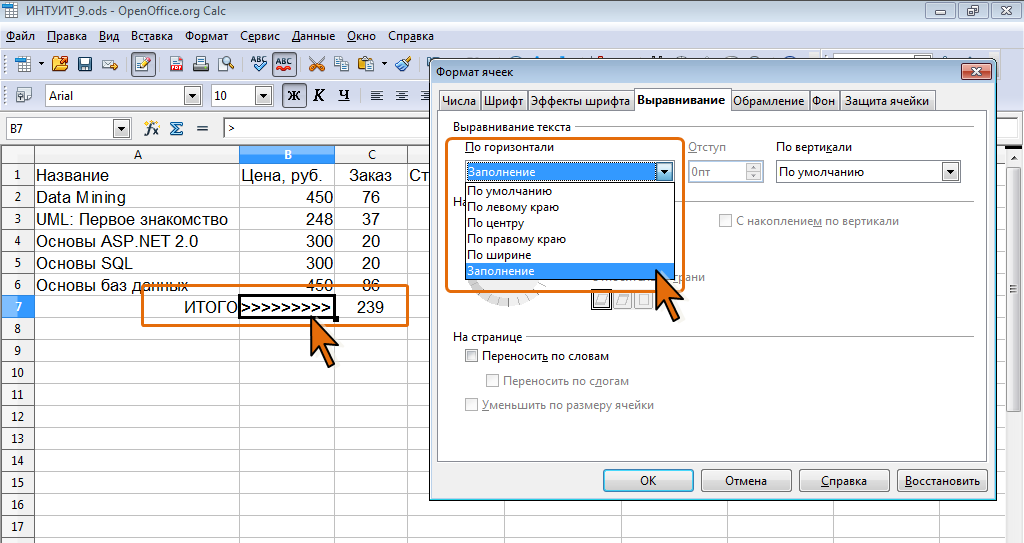The image size is (1024, 543).
Task: Export directly as PDF icon
Action: pyautogui.click(x=177, y=64)
